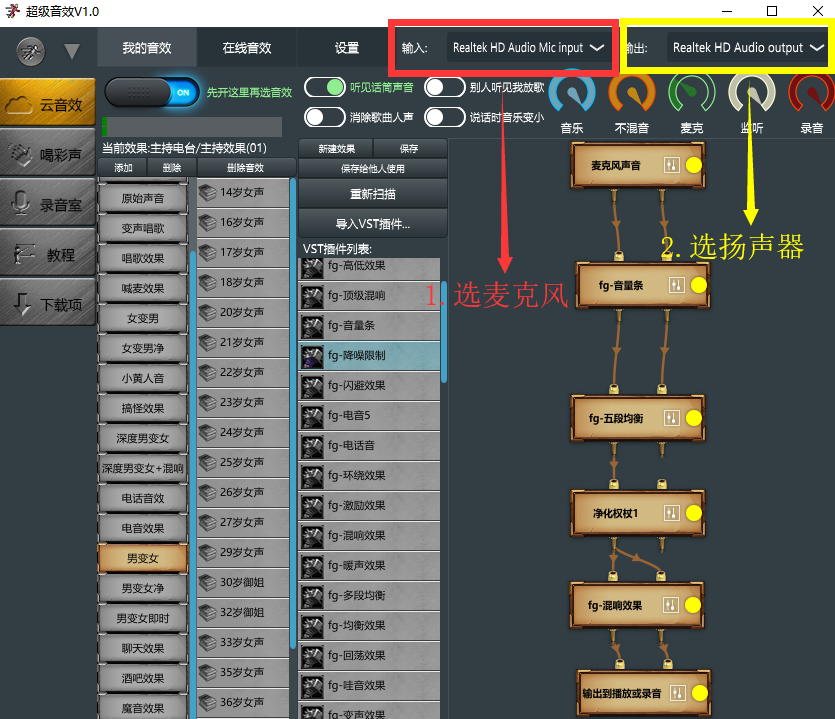Open 教程 from the sidebar
The width and height of the screenshot is (835, 719).
coord(48,254)
